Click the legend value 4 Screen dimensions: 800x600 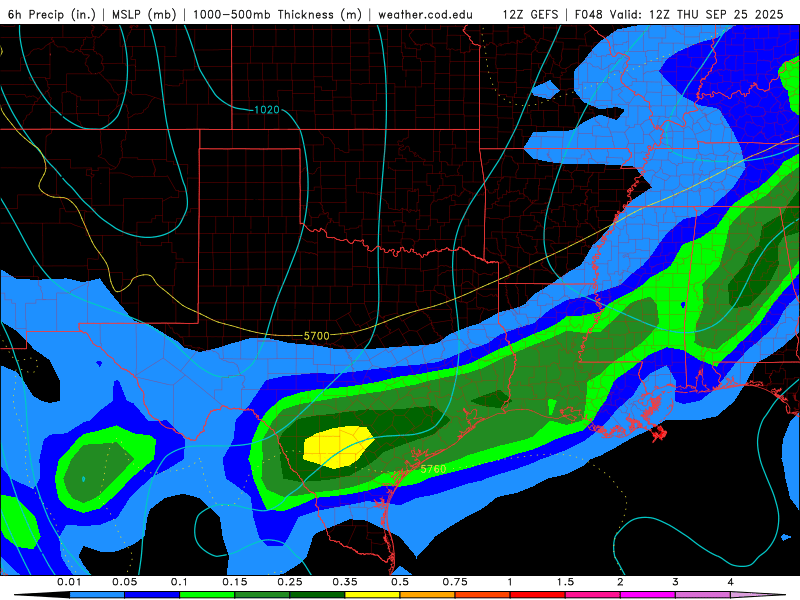pos(730,582)
